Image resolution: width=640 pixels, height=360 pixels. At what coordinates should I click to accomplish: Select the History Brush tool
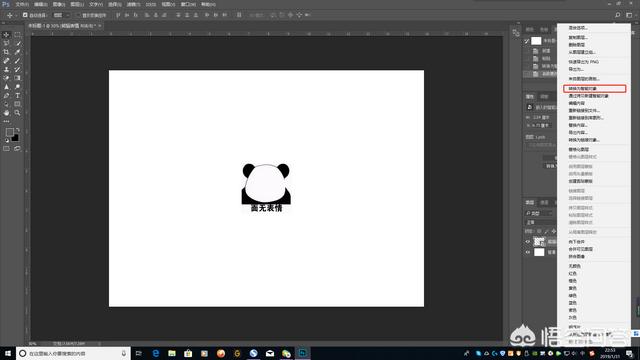[x=17, y=69]
